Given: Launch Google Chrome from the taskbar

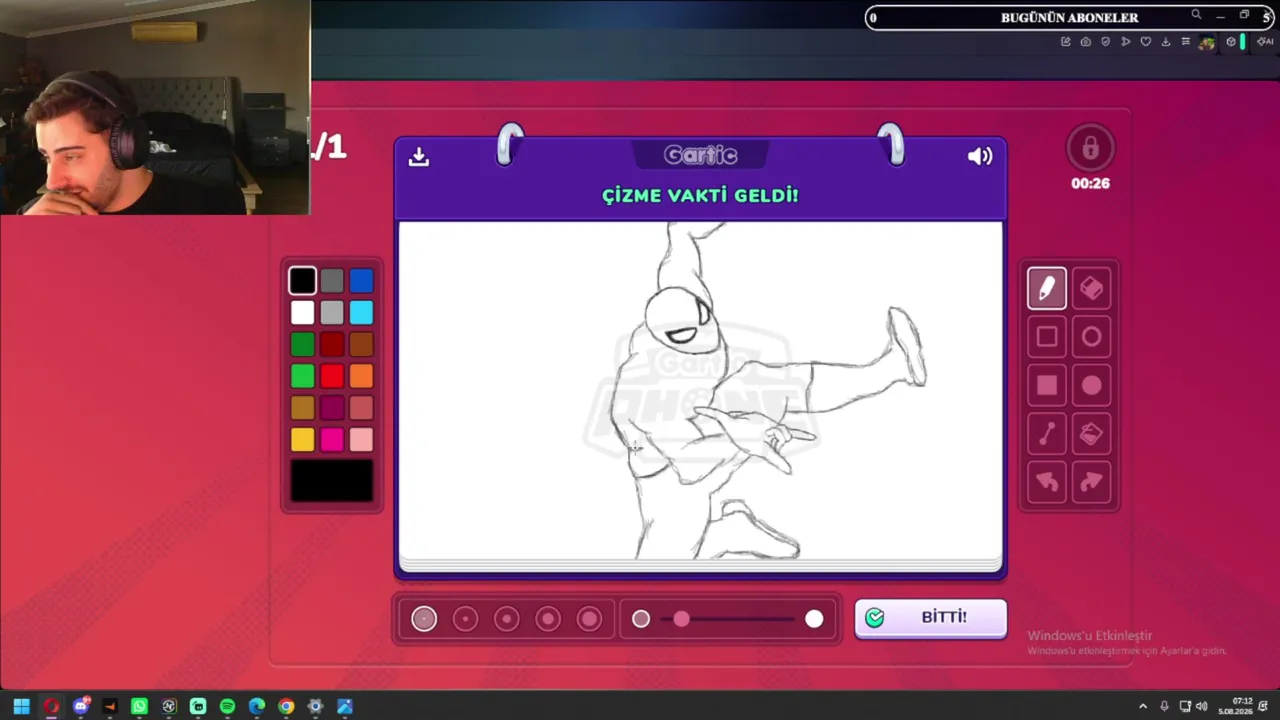Looking at the screenshot, I should pyautogui.click(x=286, y=706).
